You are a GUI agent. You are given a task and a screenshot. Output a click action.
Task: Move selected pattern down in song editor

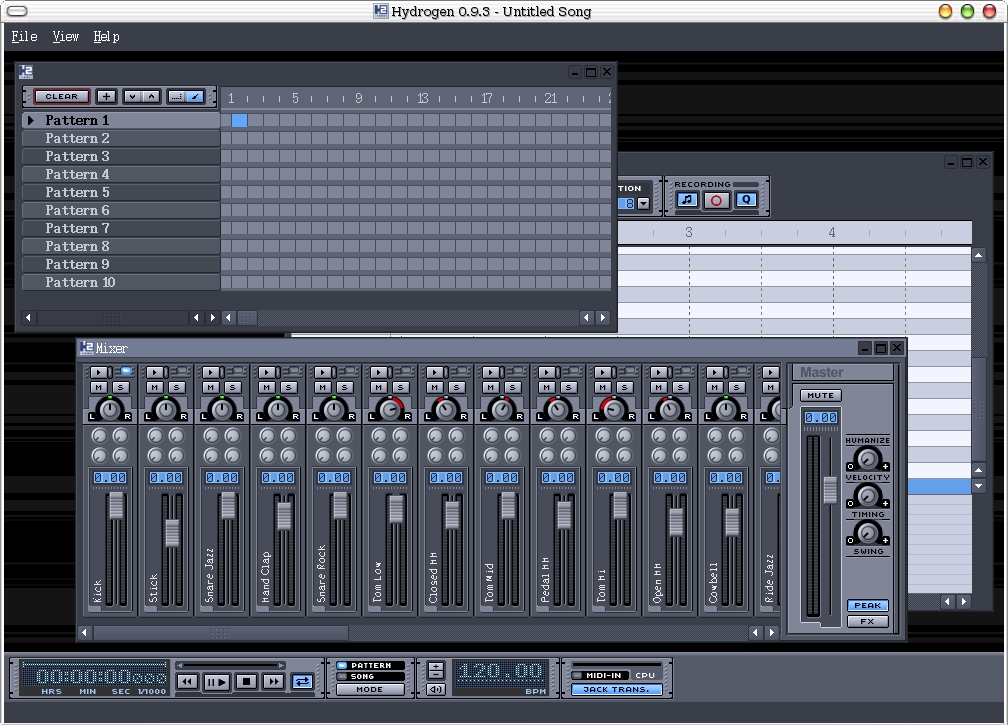point(132,96)
